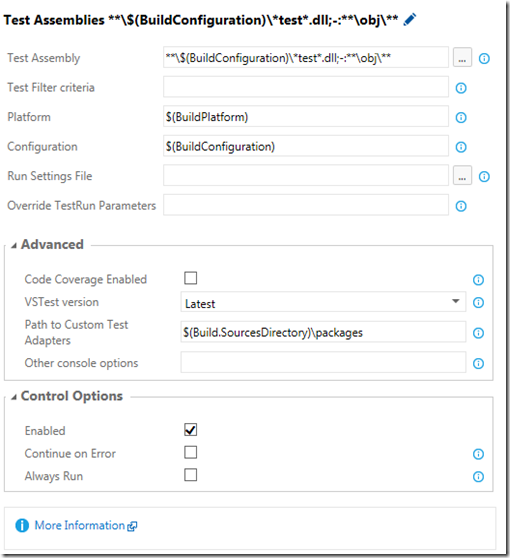Click info icon next to VSTest version
Image resolution: width=510 pixels, height=558 pixels.
(478, 302)
